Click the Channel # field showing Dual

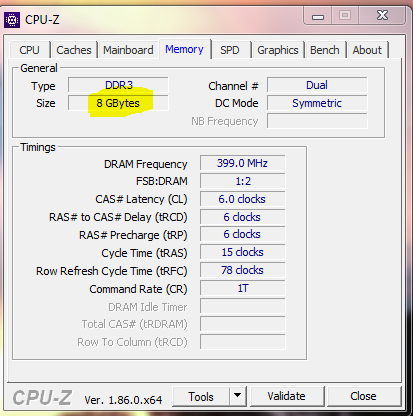(317, 85)
